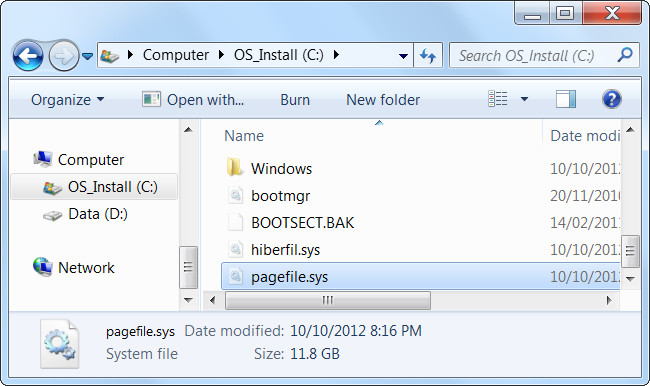Click the pagefile.sys icon in file list
Viewport: 650px width, 386px height.
coord(235,276)
